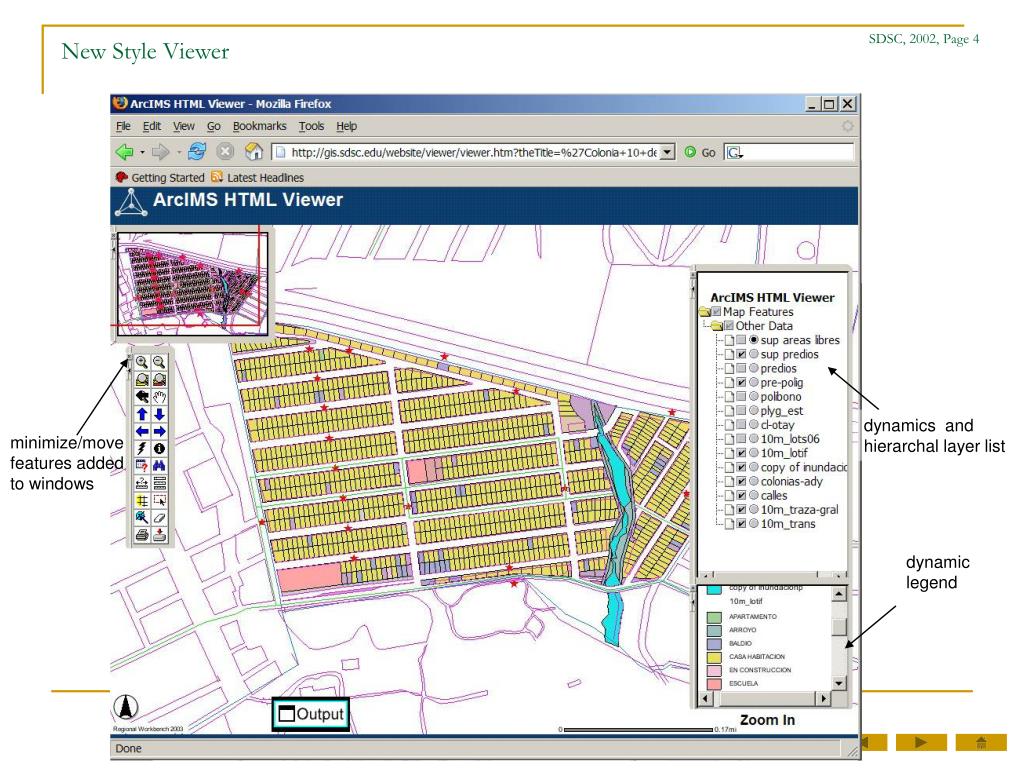Uncheck the pre-polig layer checkbox

tap(741, 383)
